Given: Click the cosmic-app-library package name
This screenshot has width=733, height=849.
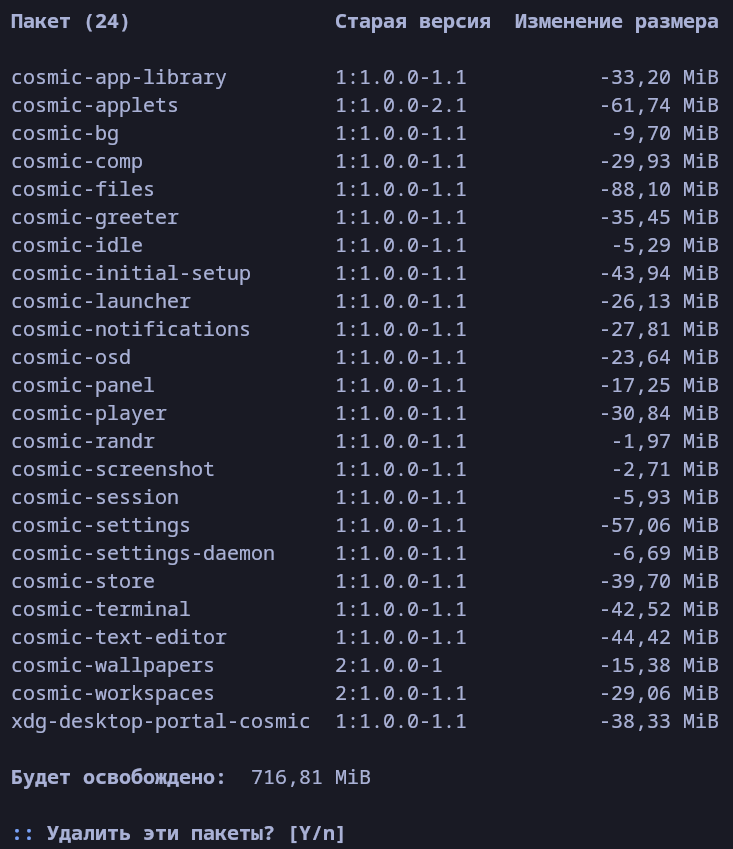Looking at the screenshot, I should [119, 77].
